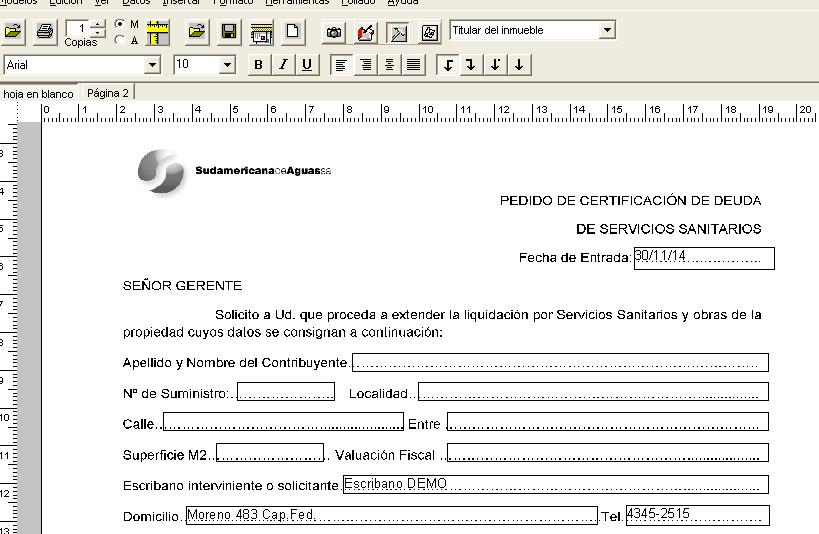Click the Nº de Suministro field
The image size is (819, 534).
tap(286, 392)
